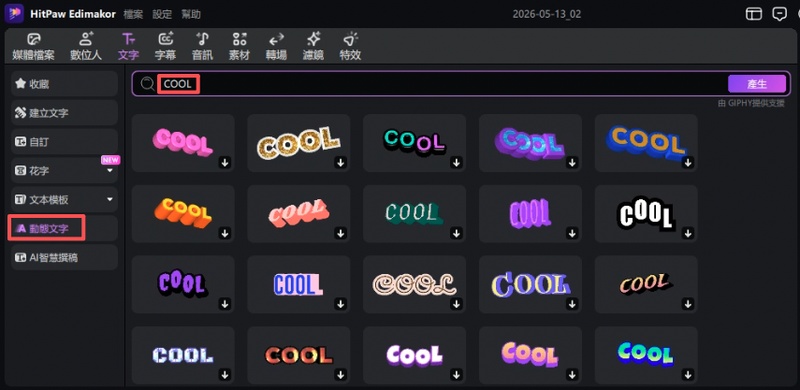This screenshot has width=800, height=390.
Task: Select 自訂 custom in the sidebar
Action: (64, 142)
